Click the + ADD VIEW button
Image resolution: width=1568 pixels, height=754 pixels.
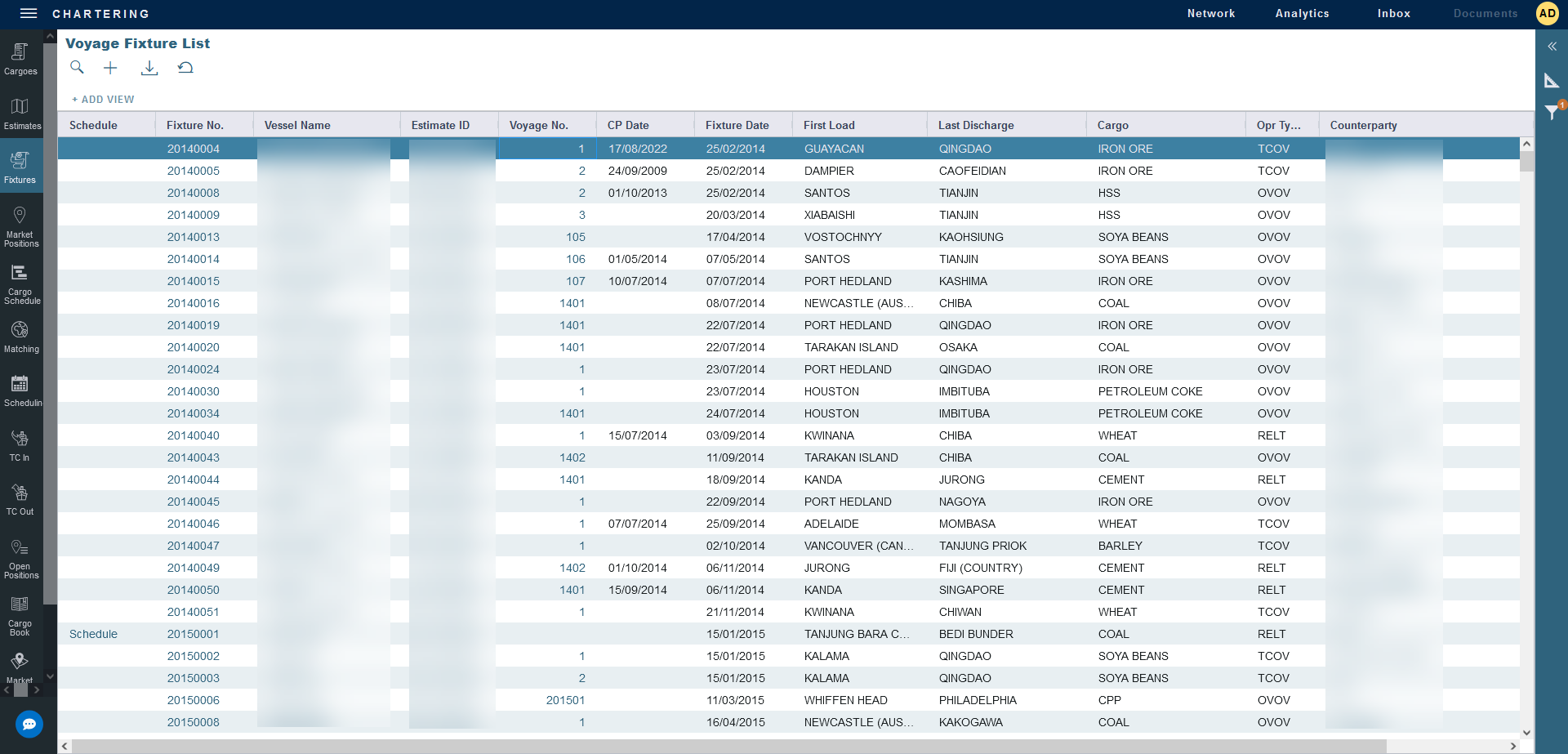tap(103, 100)
